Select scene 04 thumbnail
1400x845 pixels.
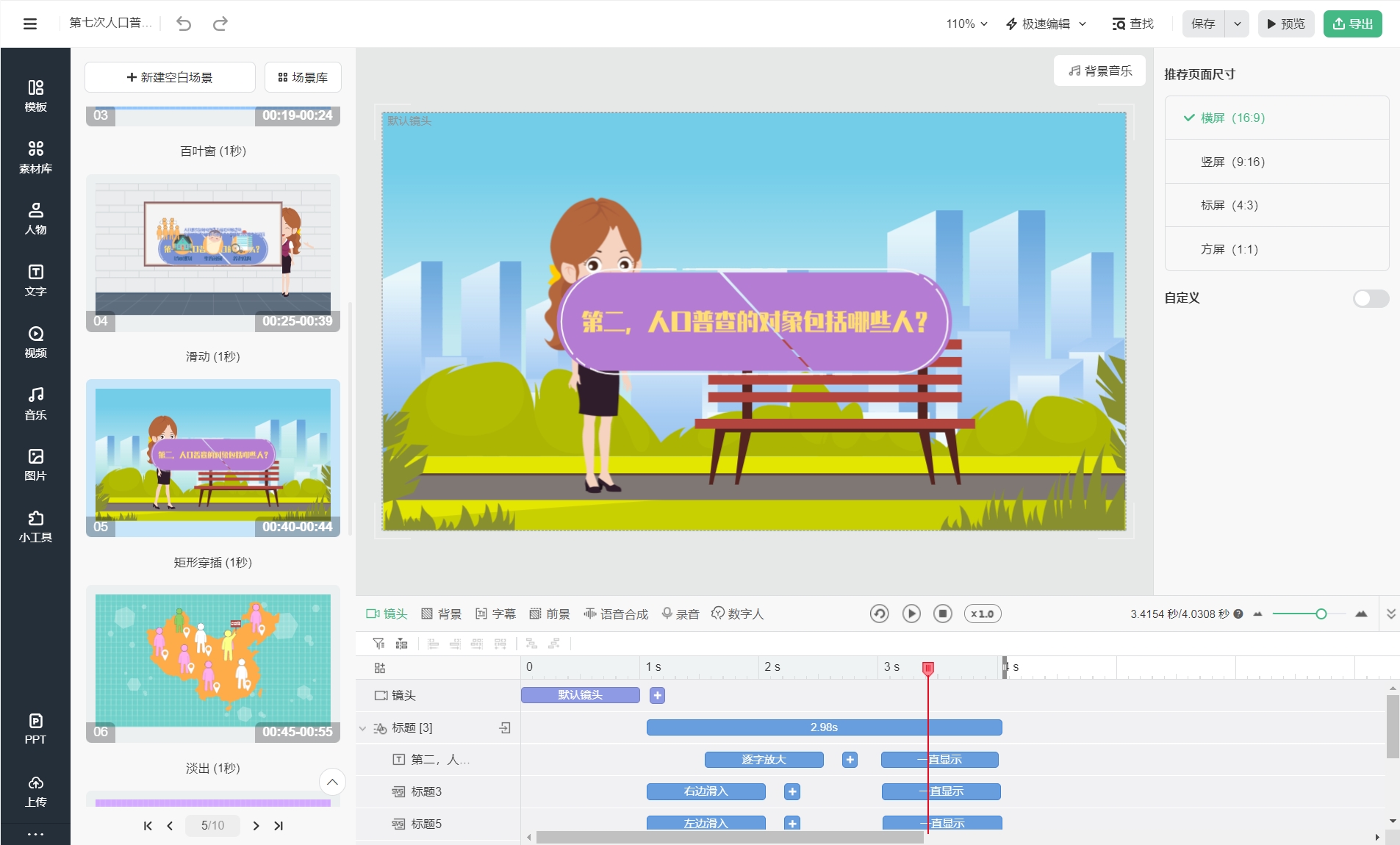tap(213, 253)
